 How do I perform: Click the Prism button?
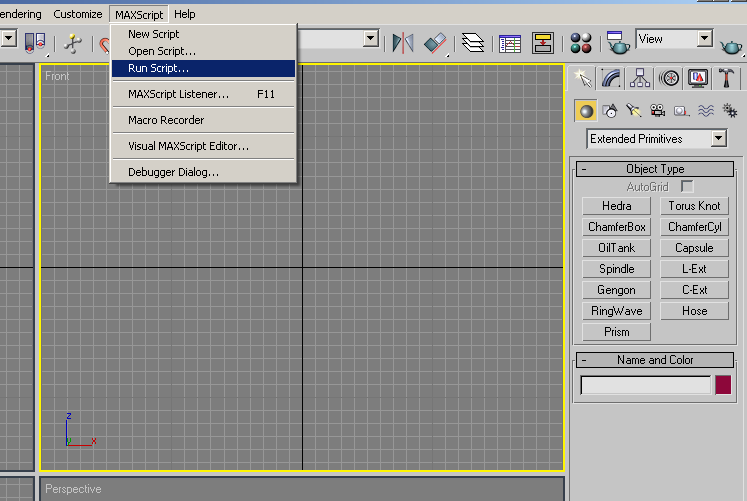(x=616, y=332)
